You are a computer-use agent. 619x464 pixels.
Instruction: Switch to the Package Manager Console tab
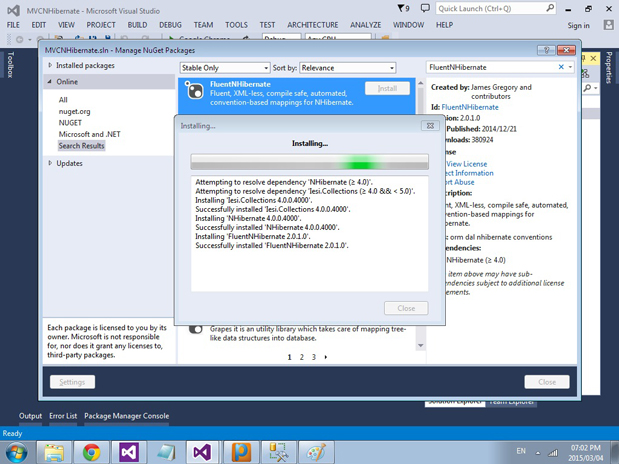tap(126, 416)
